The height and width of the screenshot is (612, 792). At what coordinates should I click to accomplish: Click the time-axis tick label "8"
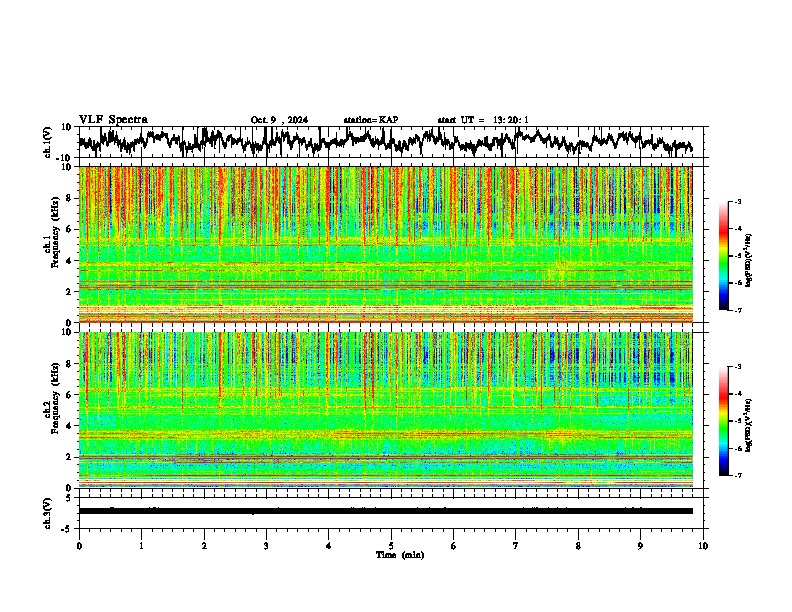pos(578,546)
